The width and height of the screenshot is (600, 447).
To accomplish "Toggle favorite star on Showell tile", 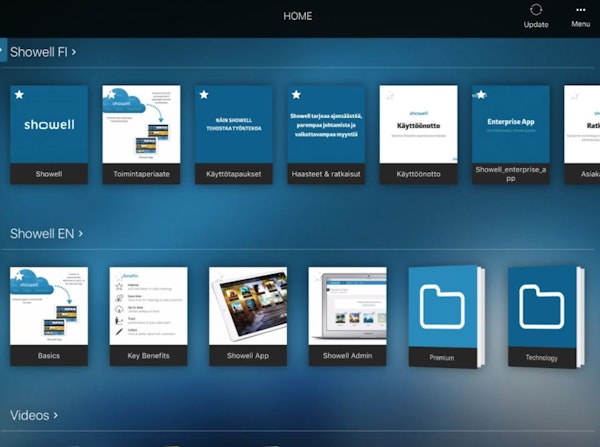I will click(x=20, y=95).
